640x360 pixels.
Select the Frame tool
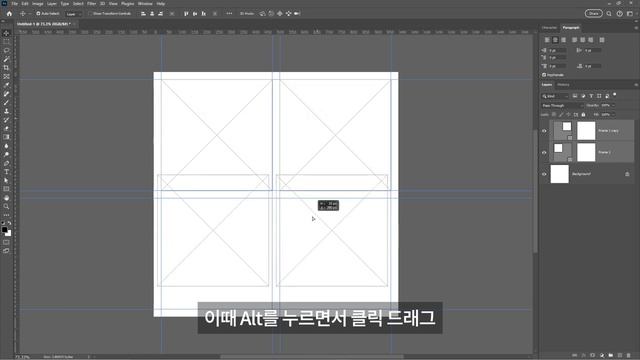click(x=6, y=76)
